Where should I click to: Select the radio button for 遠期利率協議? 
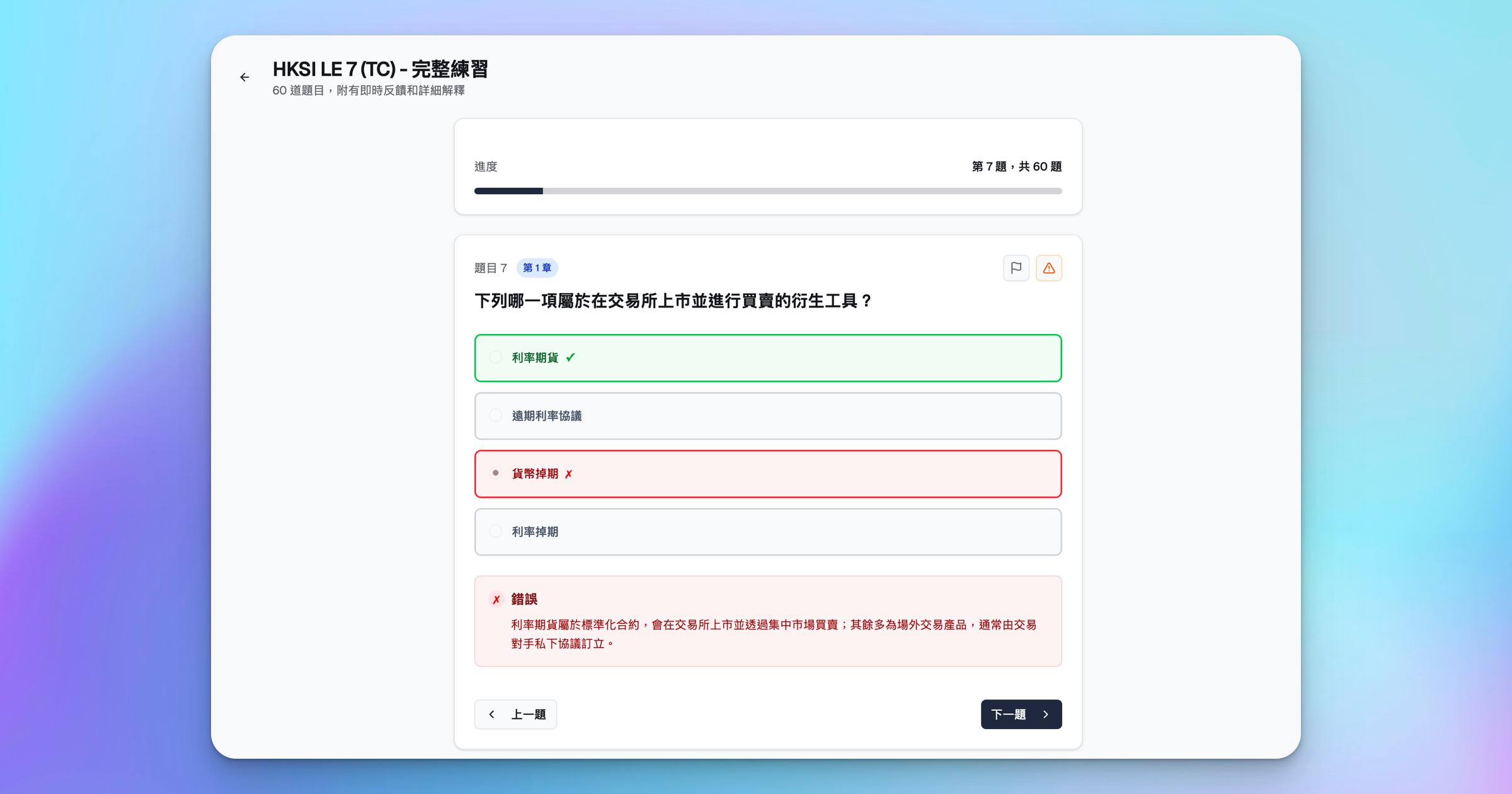click(496, 415)
